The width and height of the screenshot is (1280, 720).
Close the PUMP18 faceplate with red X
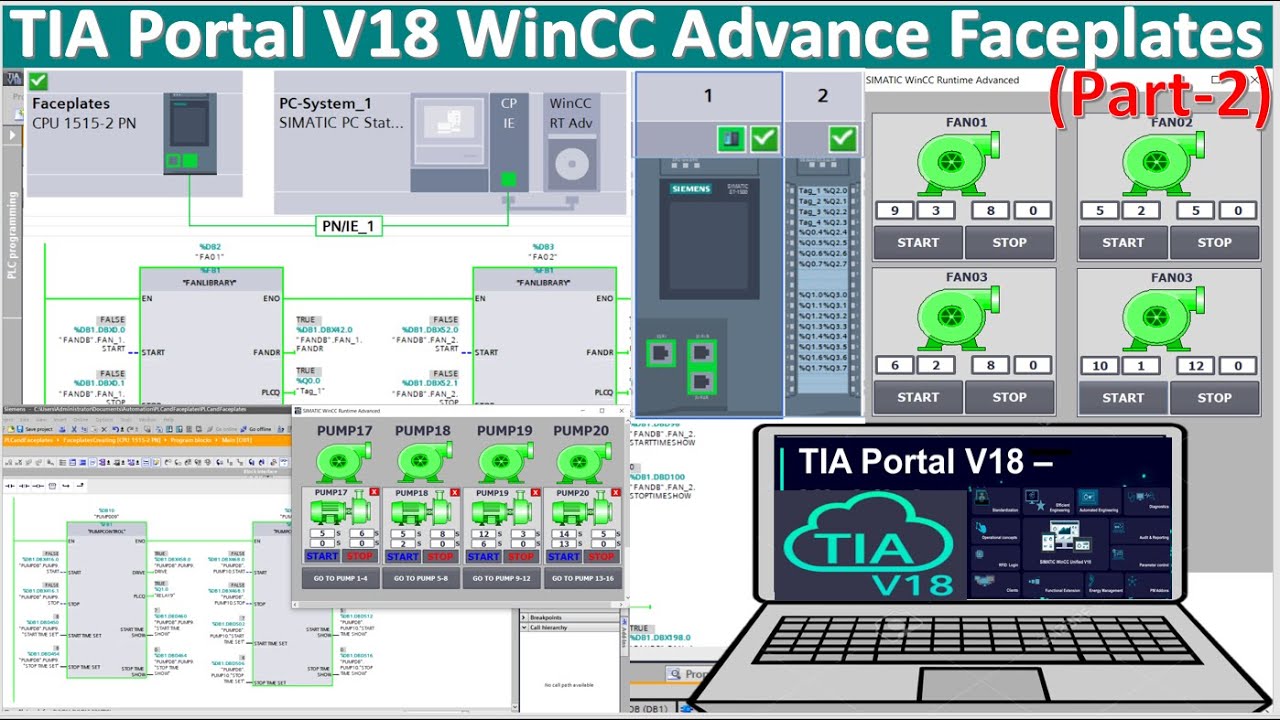[x=455, y=492]
